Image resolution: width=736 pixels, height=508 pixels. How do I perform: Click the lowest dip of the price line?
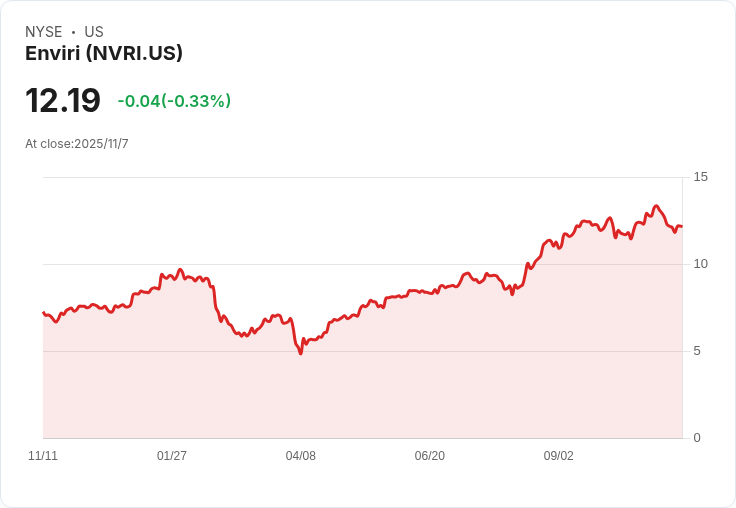pos(300,353)
